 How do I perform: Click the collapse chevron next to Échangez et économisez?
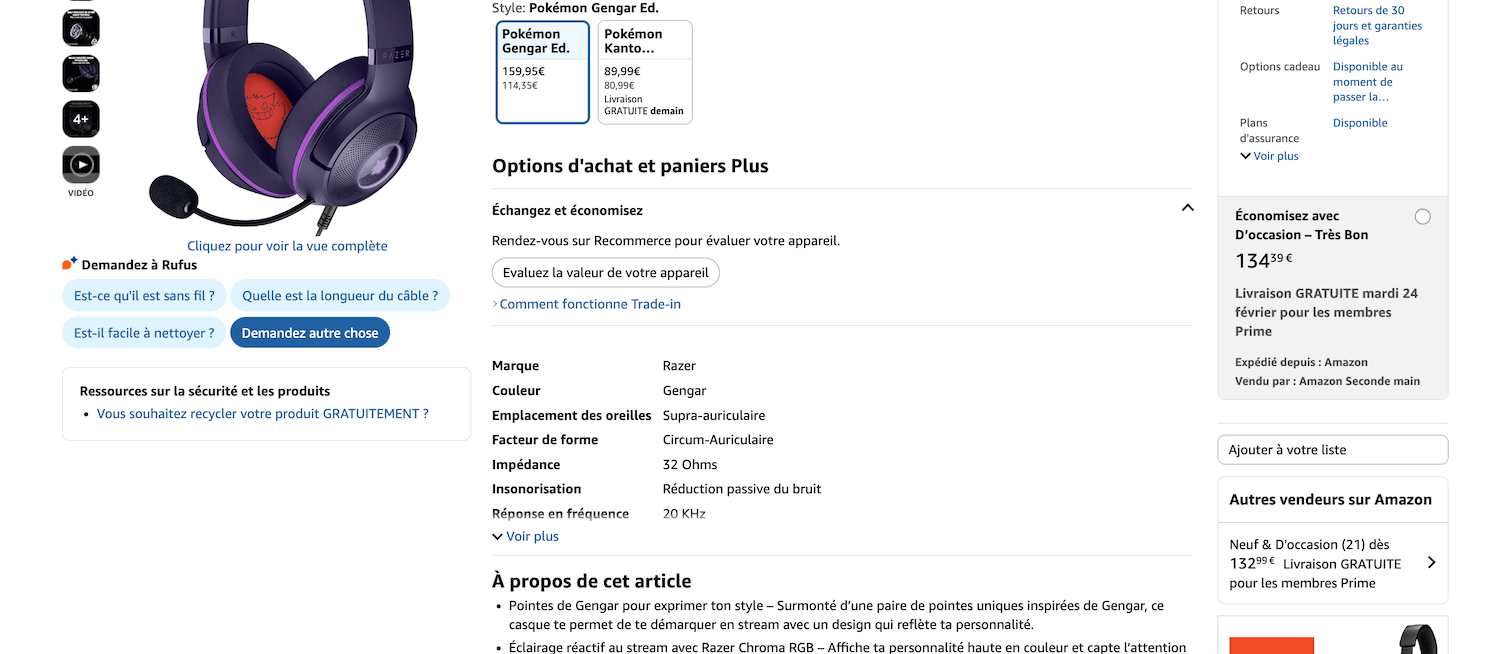click(x=1187, y=207)
